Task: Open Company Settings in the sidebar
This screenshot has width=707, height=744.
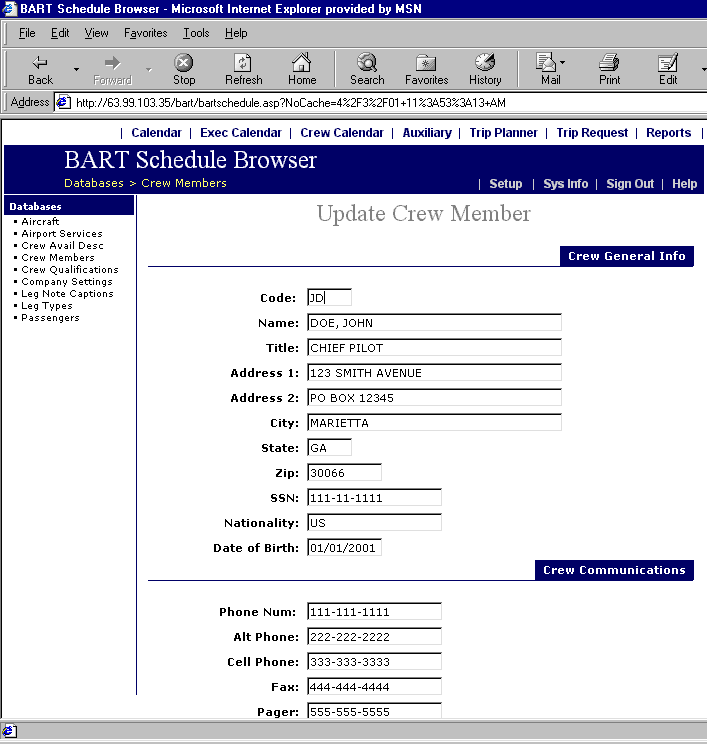Action: click(67, 282)
